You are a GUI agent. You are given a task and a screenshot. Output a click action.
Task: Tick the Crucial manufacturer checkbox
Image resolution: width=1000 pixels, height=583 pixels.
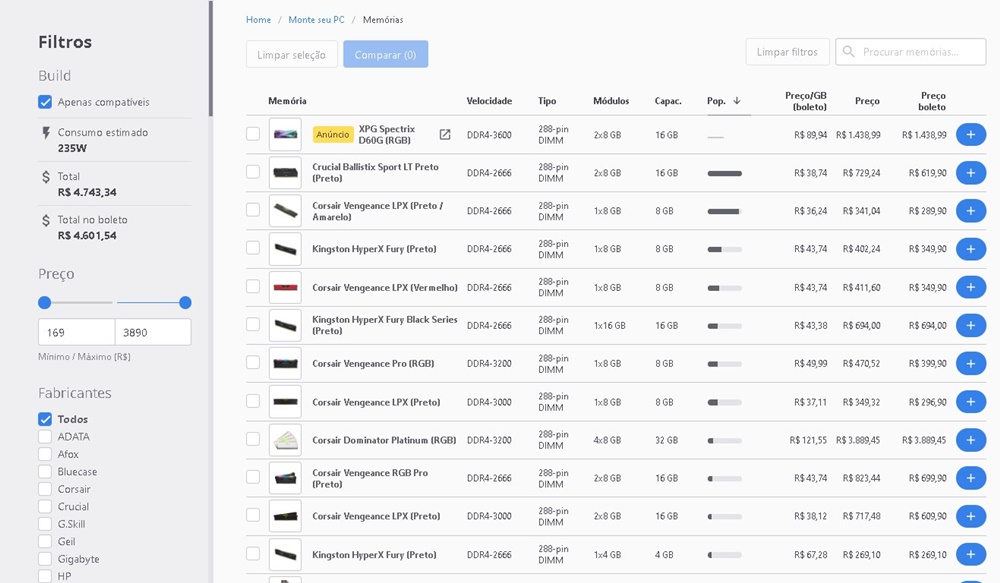click(45, 506)
